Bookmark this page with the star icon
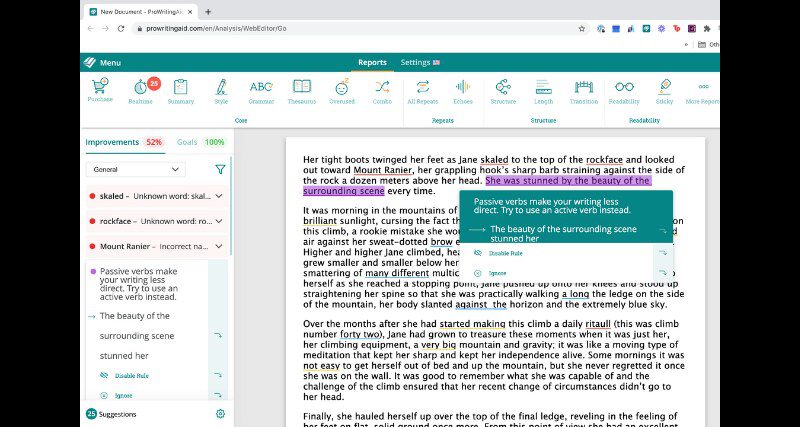 (582, 29)
